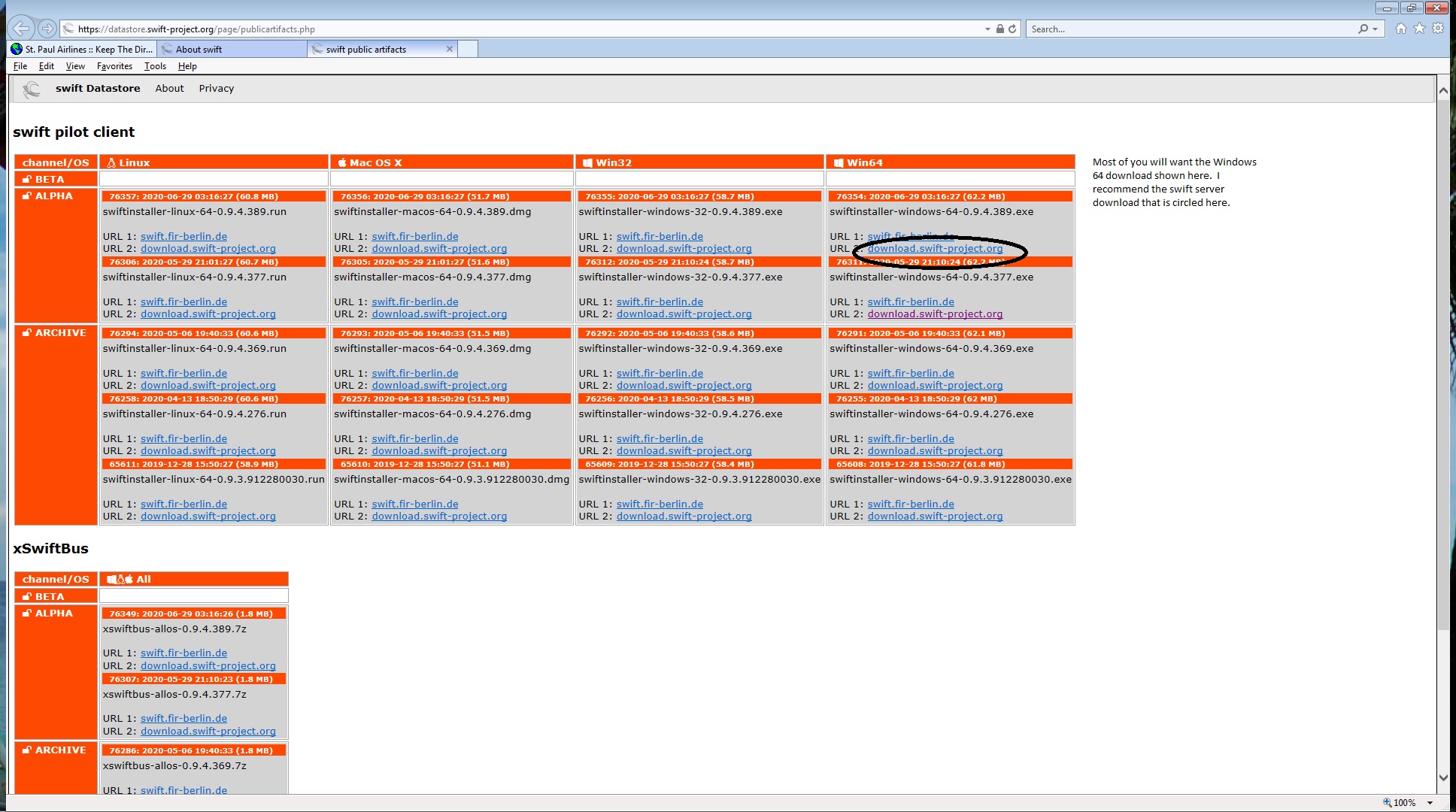Close the swift public artifacts tab
The image size is (1456, 812).
450,49
